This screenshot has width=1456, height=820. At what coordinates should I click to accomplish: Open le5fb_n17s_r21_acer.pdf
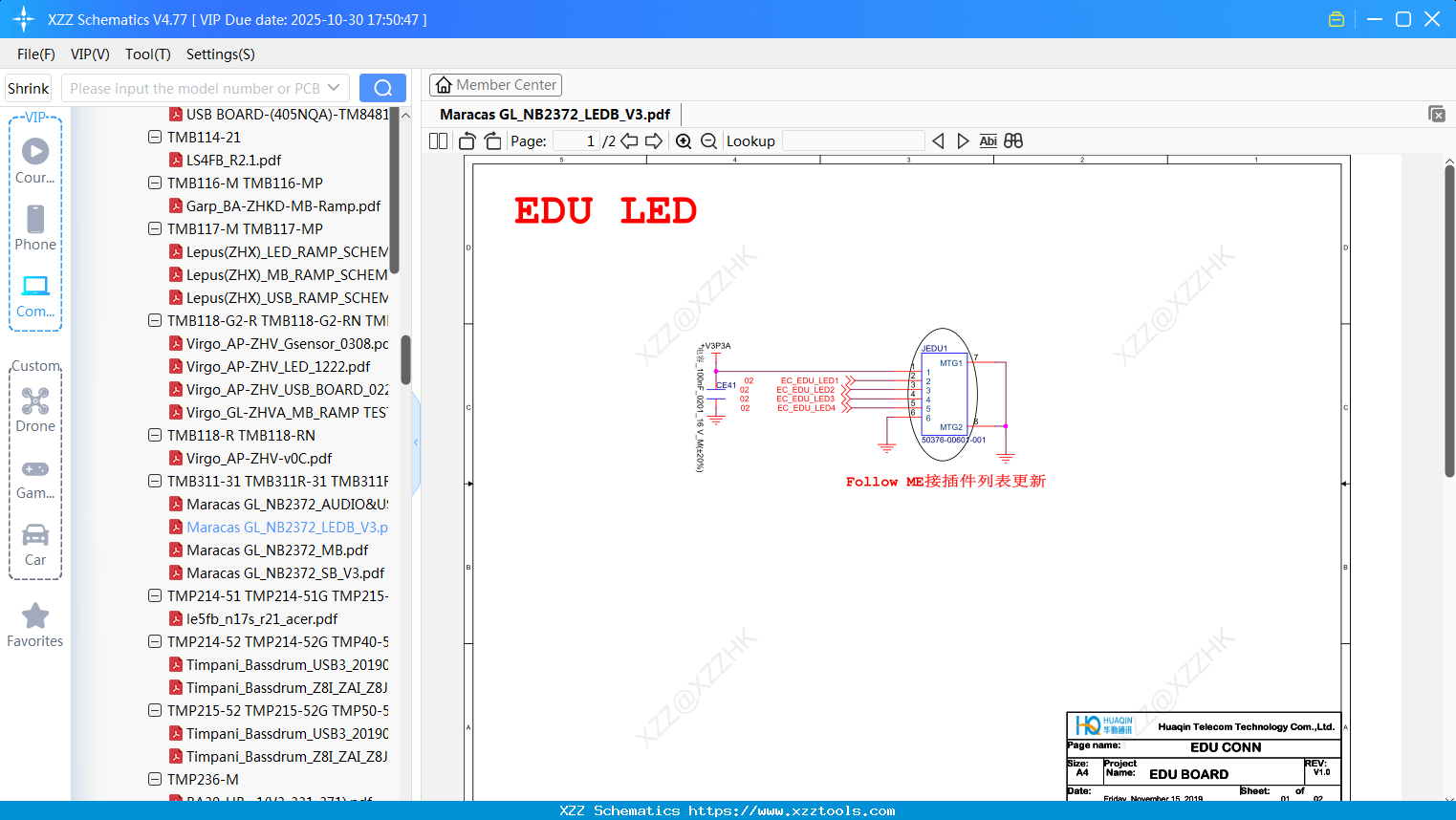point(262,618)
